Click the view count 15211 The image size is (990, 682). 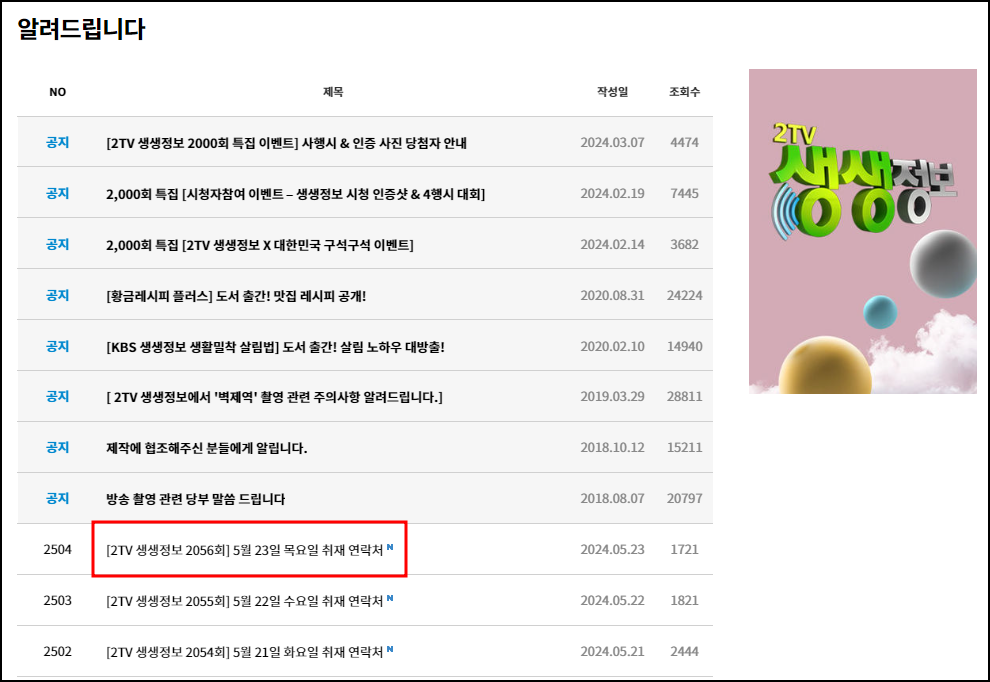pyautogui.click(x=684, y=448)
